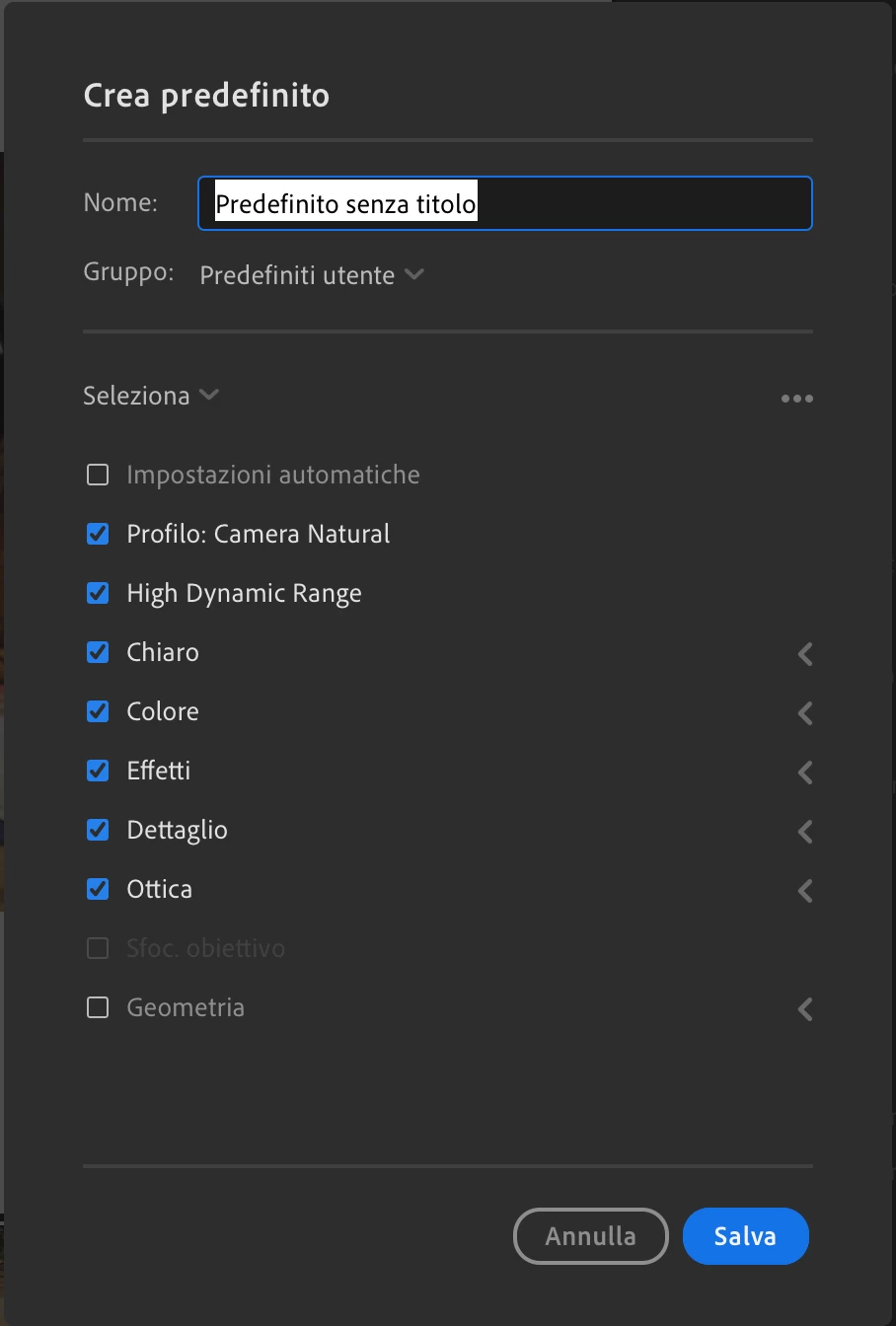Viewport: 896px width, 1326px height.
Task: Untick the Effetti checkbox
Action: tap(98, 772)
